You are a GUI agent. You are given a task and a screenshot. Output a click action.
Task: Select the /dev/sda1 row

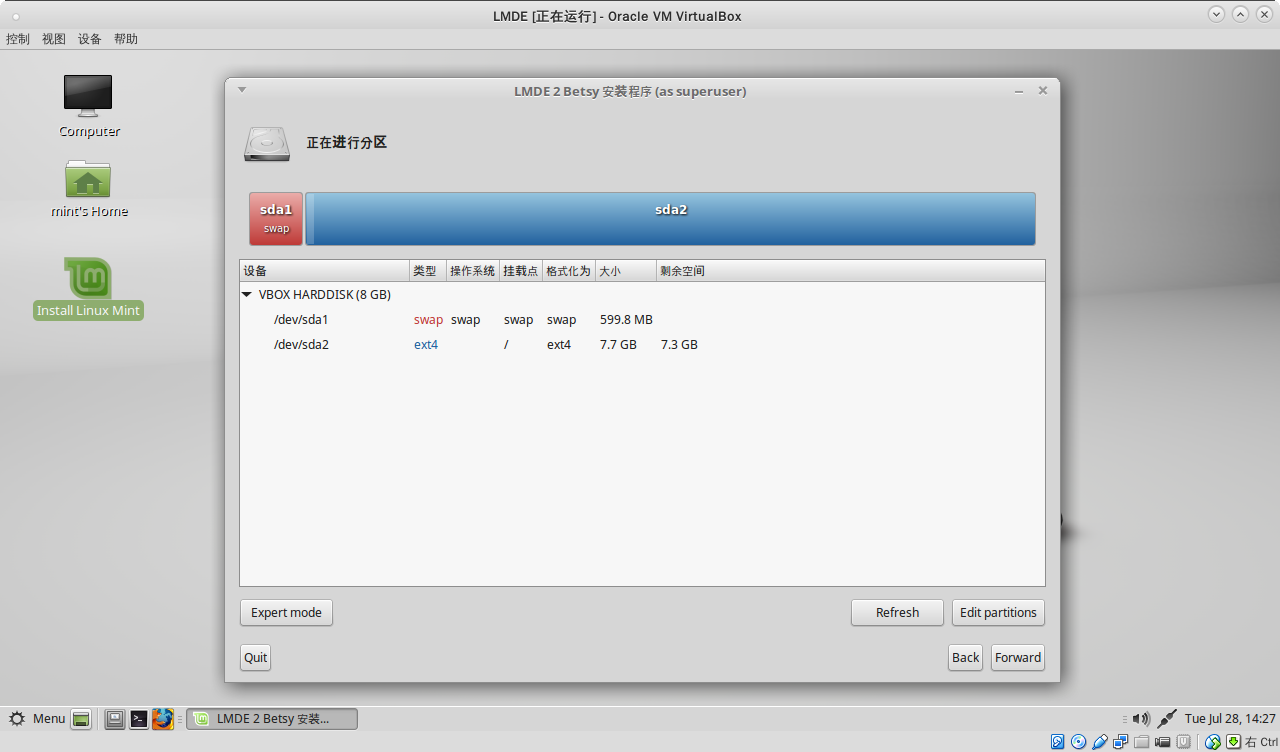coord(642,320)
